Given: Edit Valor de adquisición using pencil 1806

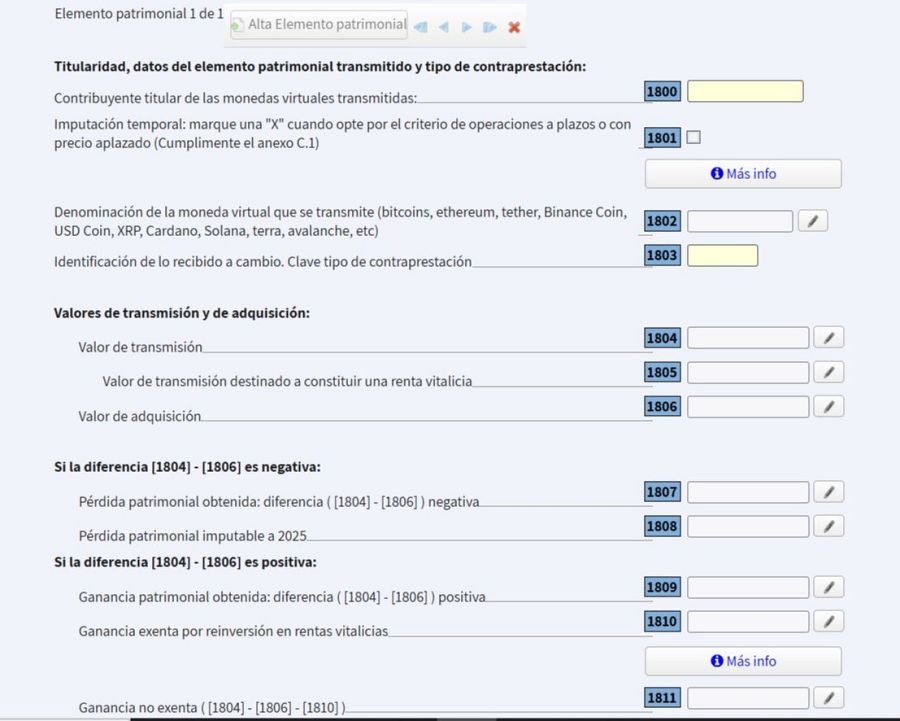Looking at the screenshot, I should (828, 407).
